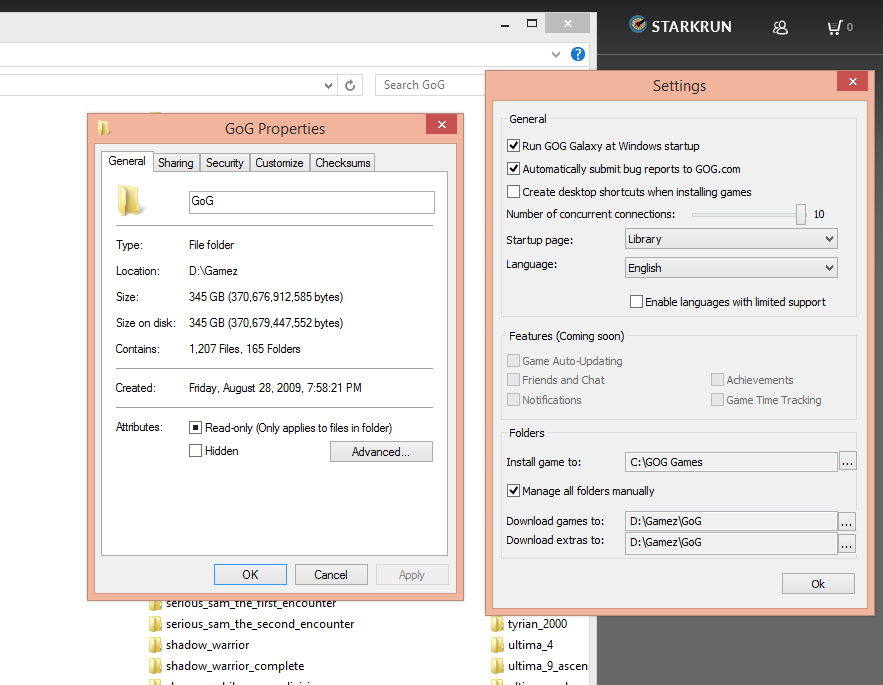
Task: Click the Install game to path field
Action: 731,462
